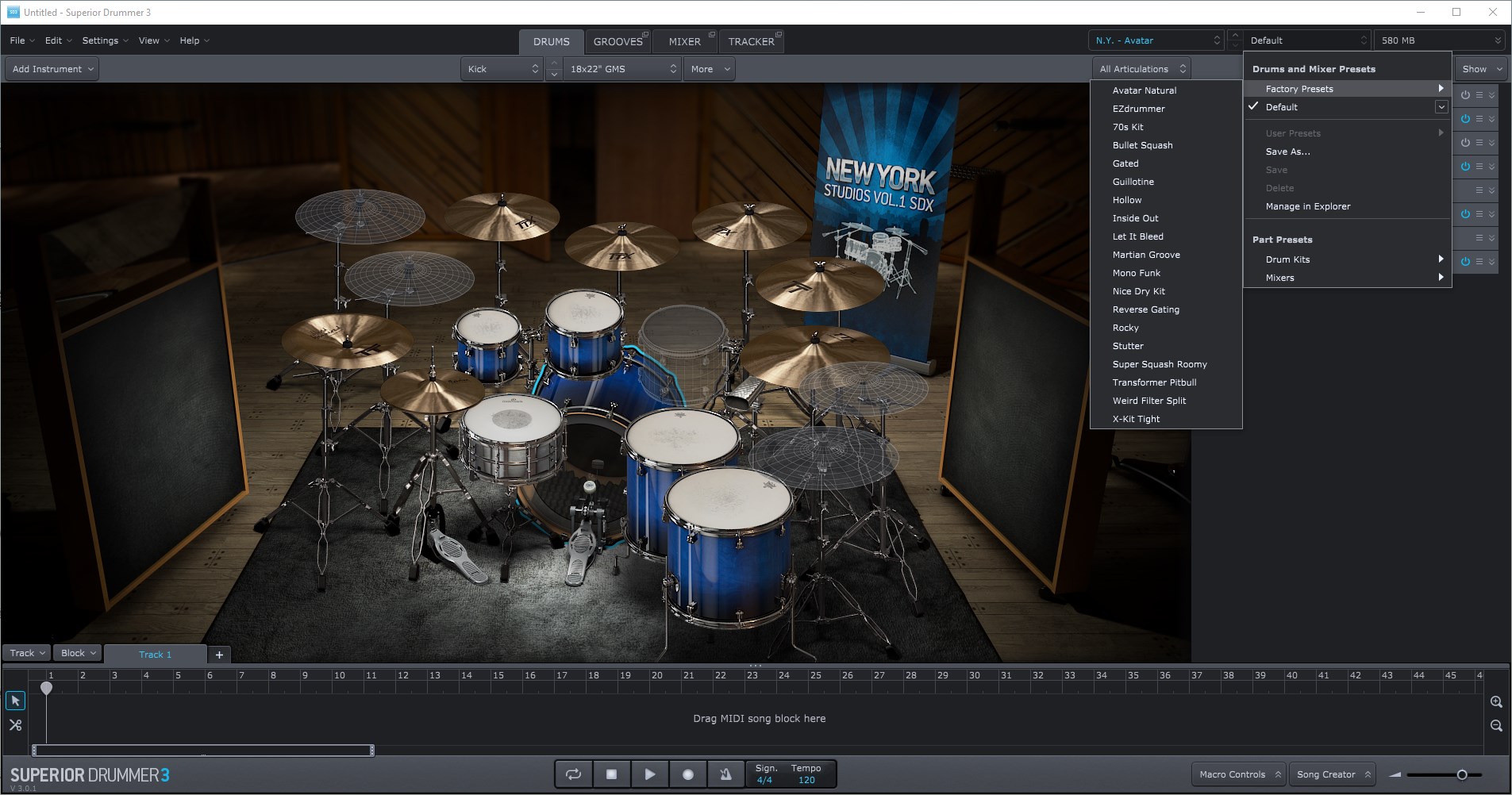The height and width of the screenshot is (795, 1512).
Task: Select the arrow pointer tool
Action: pyautogui.click(x=15, y=701)
